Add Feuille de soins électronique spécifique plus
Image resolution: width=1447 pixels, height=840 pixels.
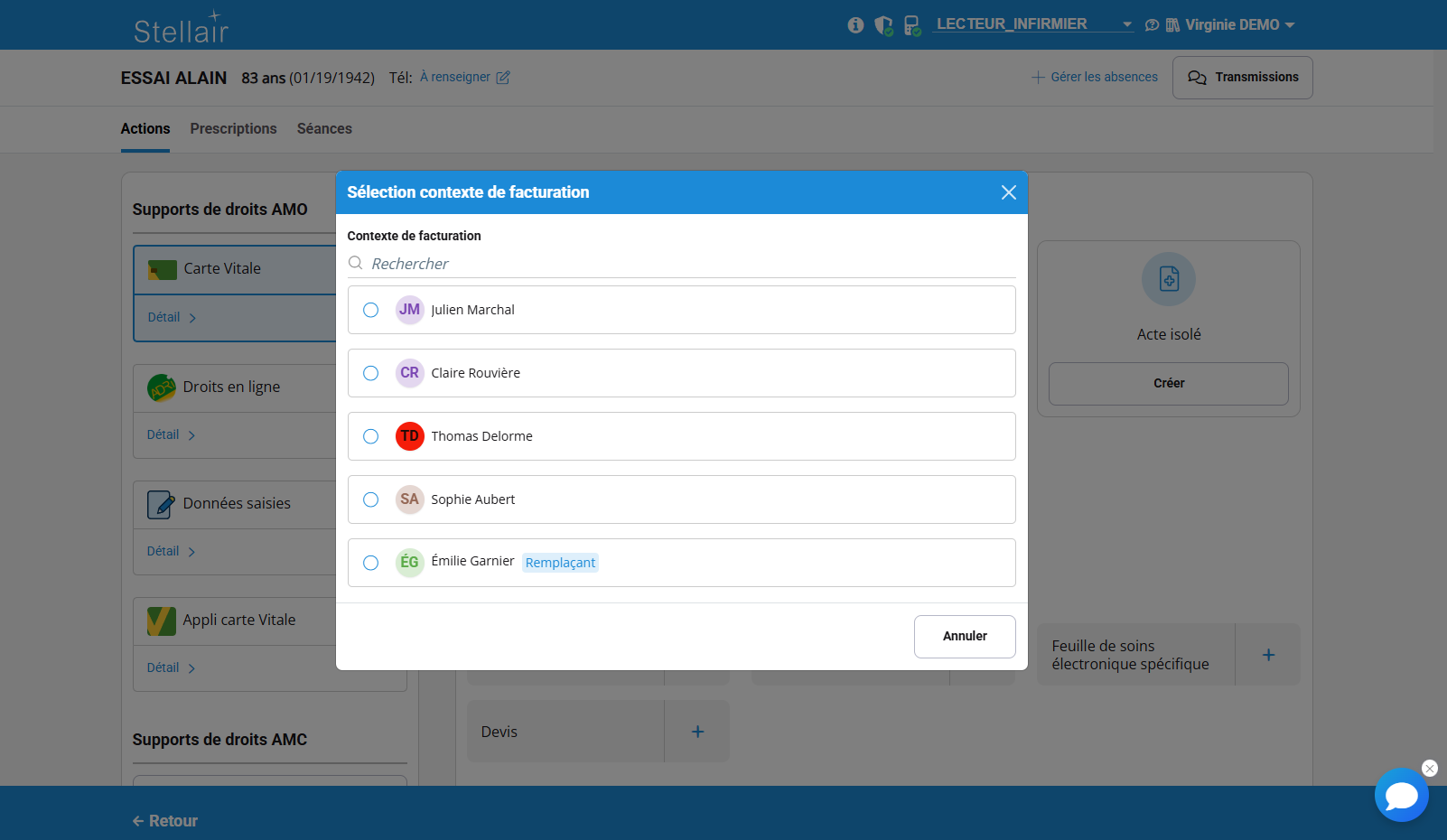[1268, 655]
